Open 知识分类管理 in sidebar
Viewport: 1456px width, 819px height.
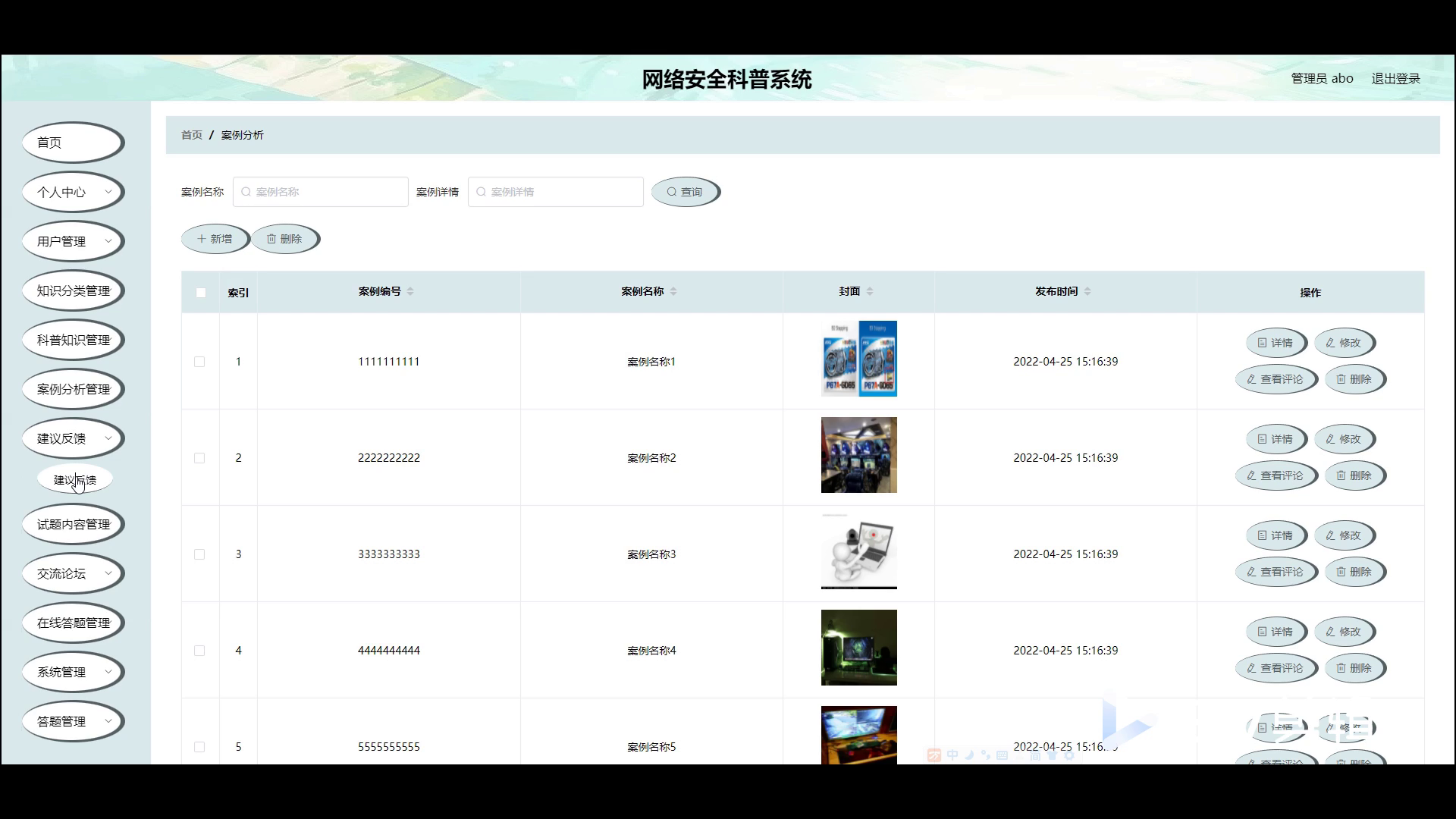pyautogui.click(x=73, y=290)
